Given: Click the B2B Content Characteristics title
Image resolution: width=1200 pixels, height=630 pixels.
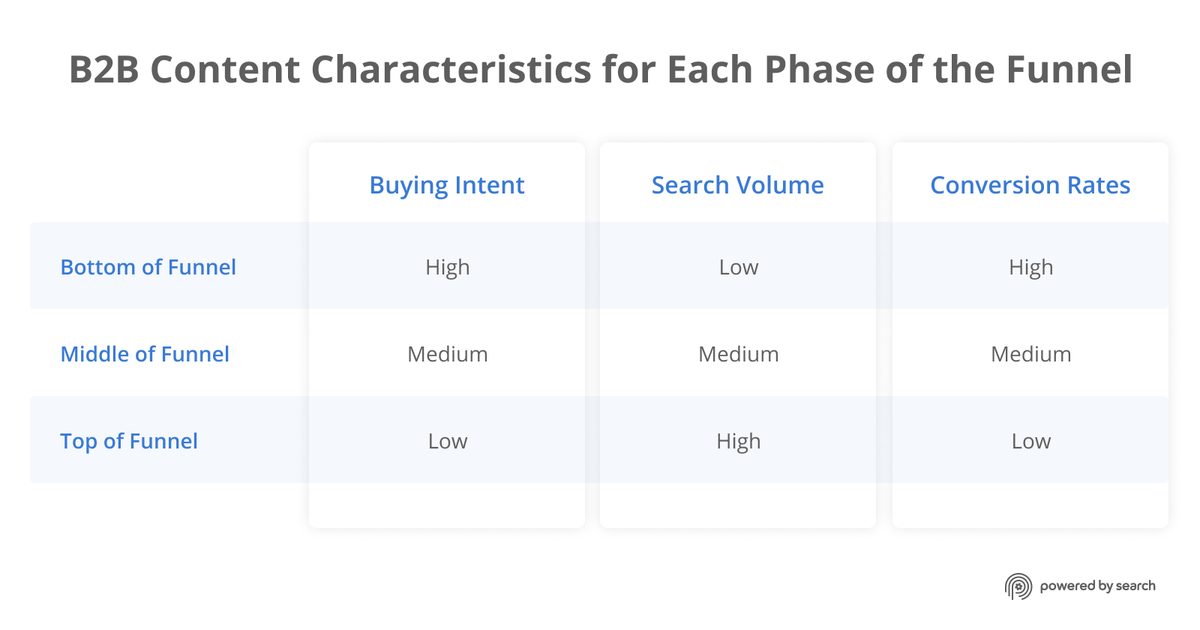Looking at the screenshot, I should pos(600,70).
